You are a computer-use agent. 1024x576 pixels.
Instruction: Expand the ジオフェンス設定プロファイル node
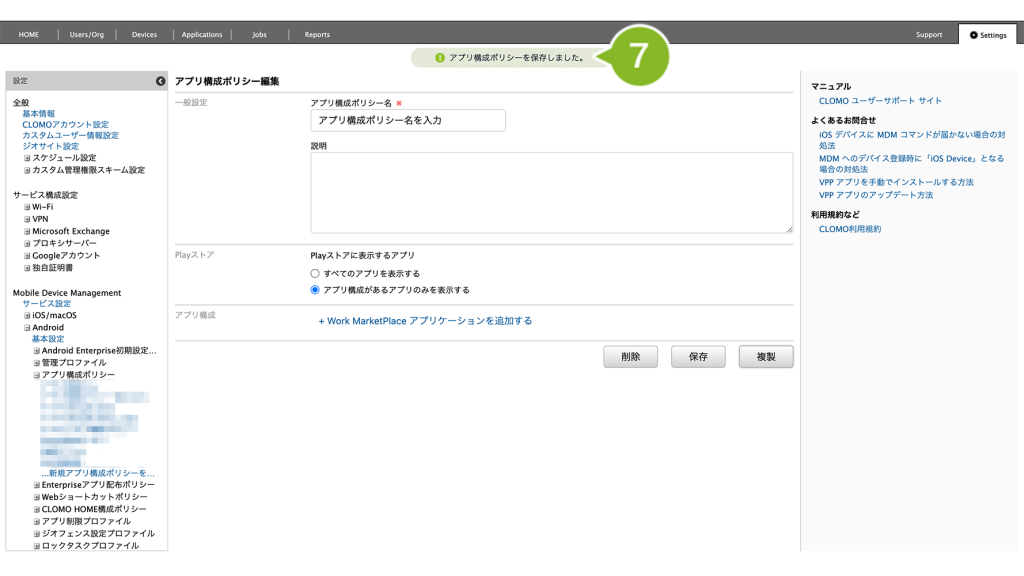click(36, 534)
